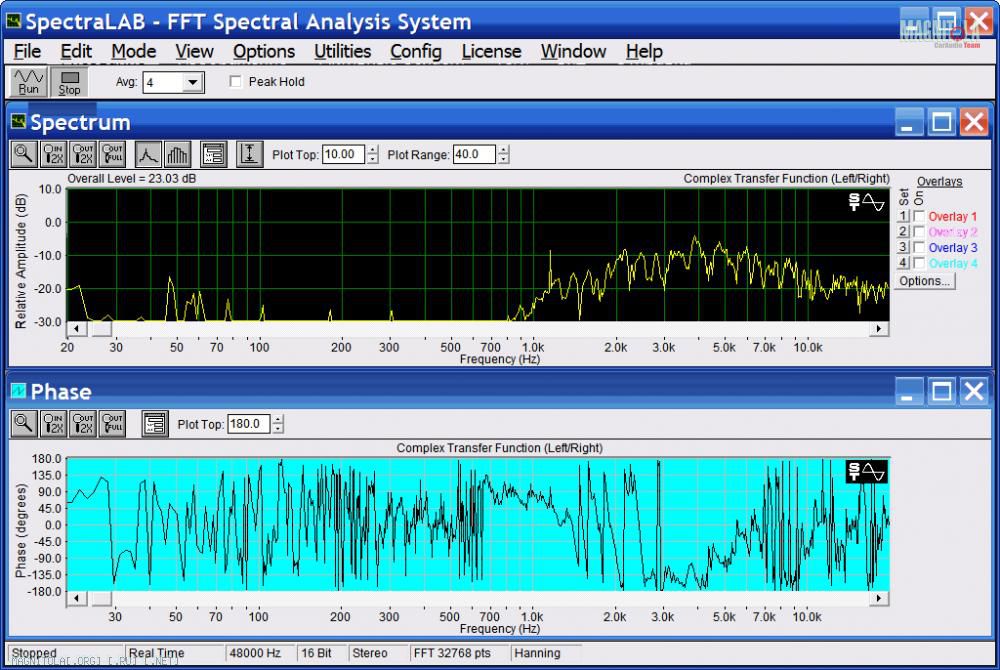
Task: Enable the Peak Hold checkbox
Action: coord(236,82)
